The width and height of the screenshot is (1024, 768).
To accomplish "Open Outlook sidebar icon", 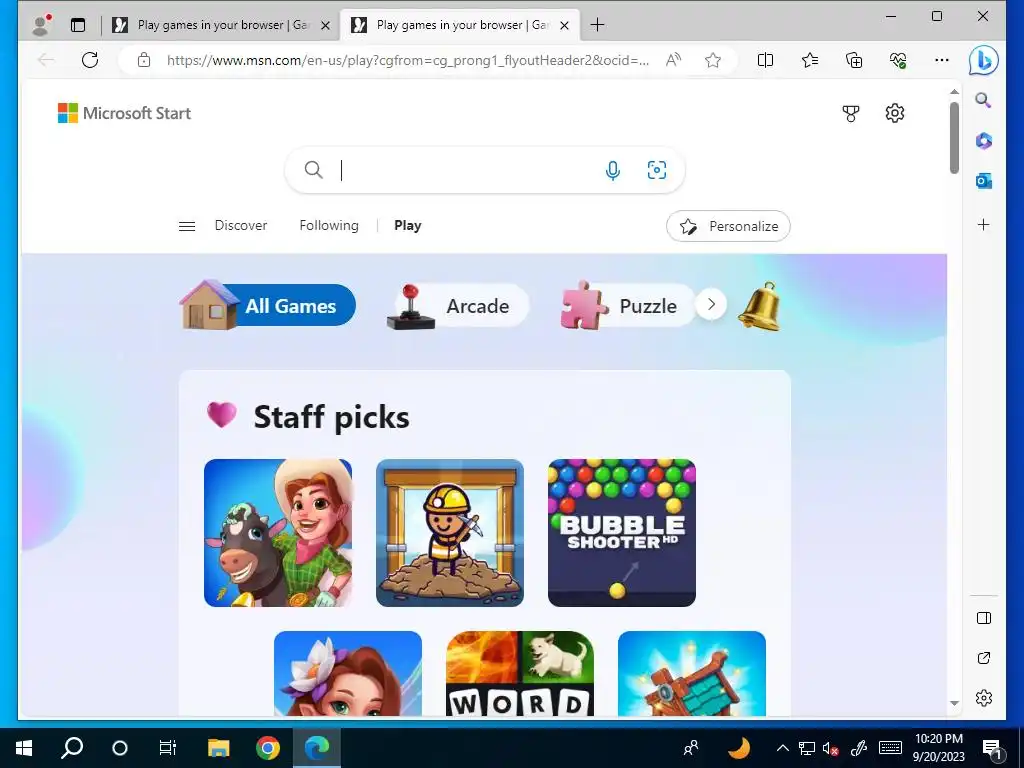I will (x=984, y=181).
